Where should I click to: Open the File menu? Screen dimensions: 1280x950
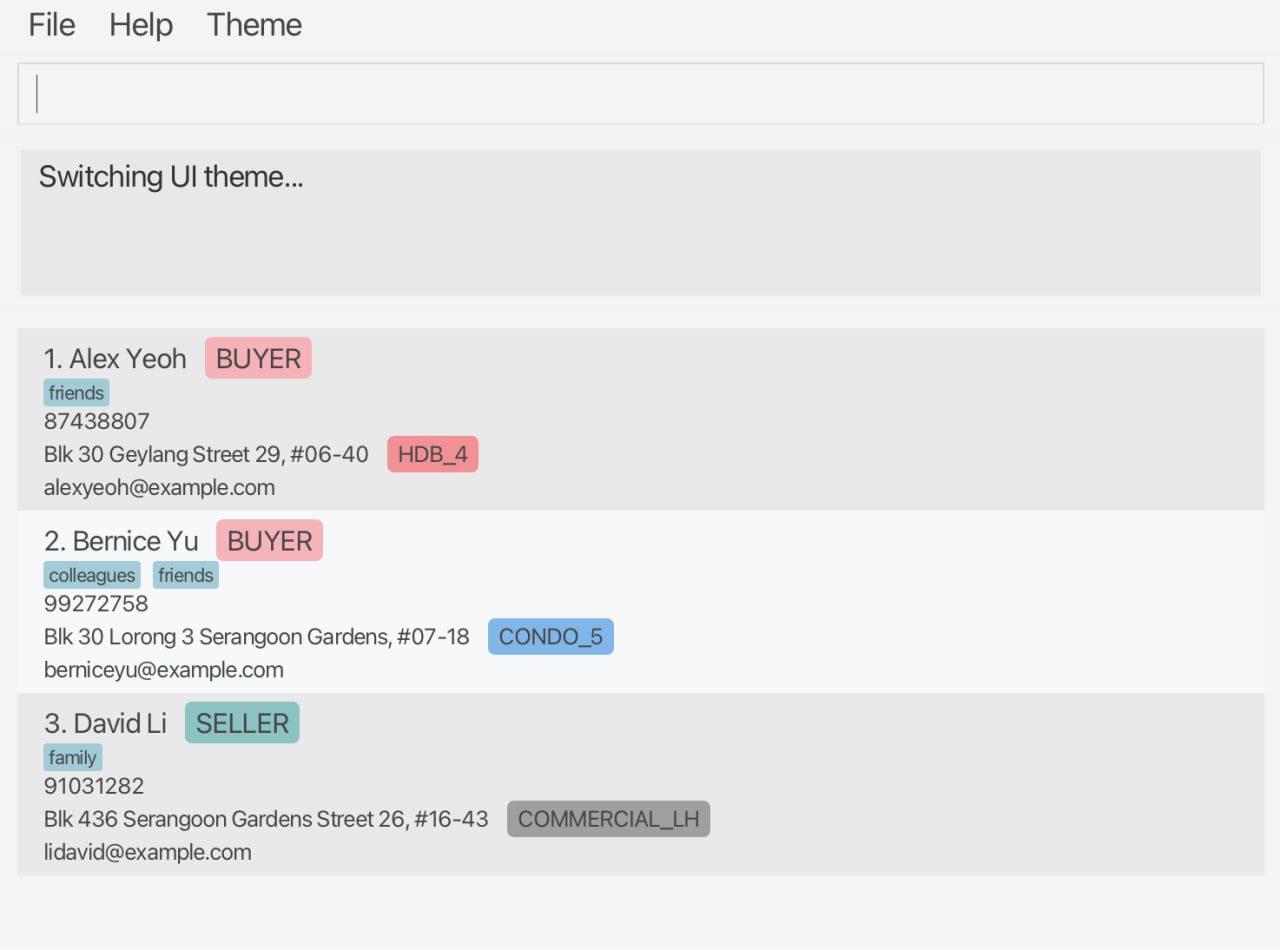(x=52, y=25)
